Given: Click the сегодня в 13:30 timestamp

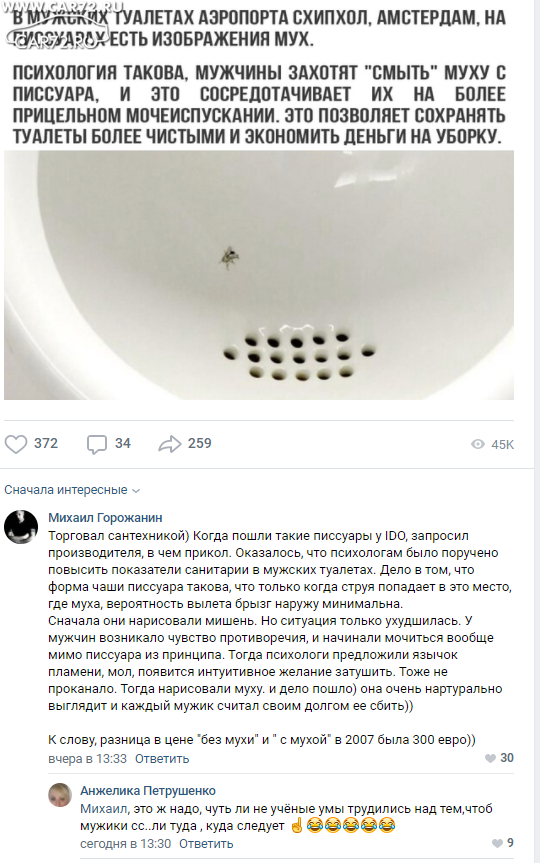Looking at the screenshot, I should [126, 843].
